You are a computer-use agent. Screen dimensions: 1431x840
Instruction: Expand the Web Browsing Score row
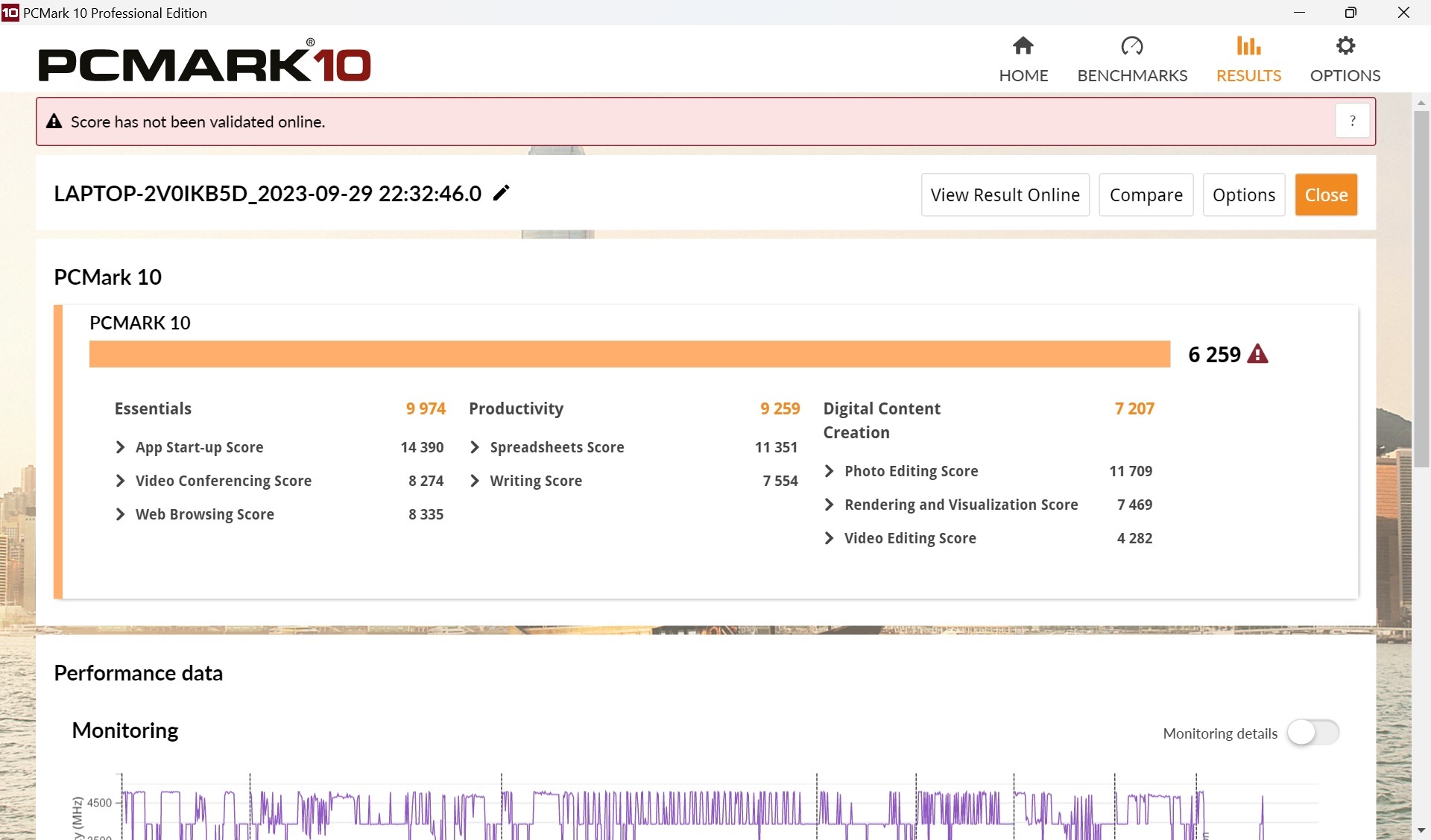(x=120, y=514)
